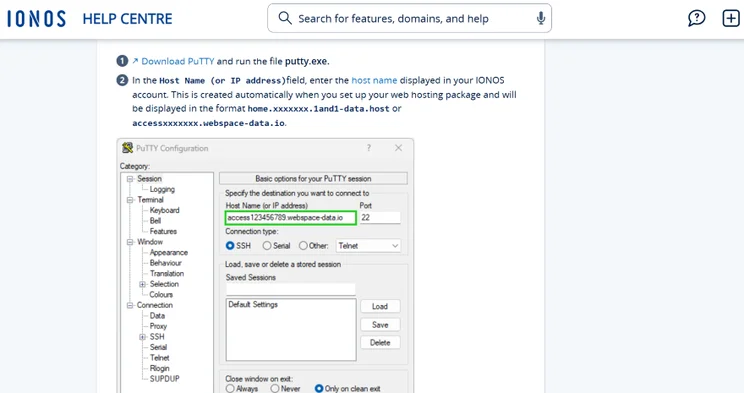The width and height of the screenshot is (744, 393).
Task: Click the Save button
Action: pyautogui.click(x=380, y=325)
